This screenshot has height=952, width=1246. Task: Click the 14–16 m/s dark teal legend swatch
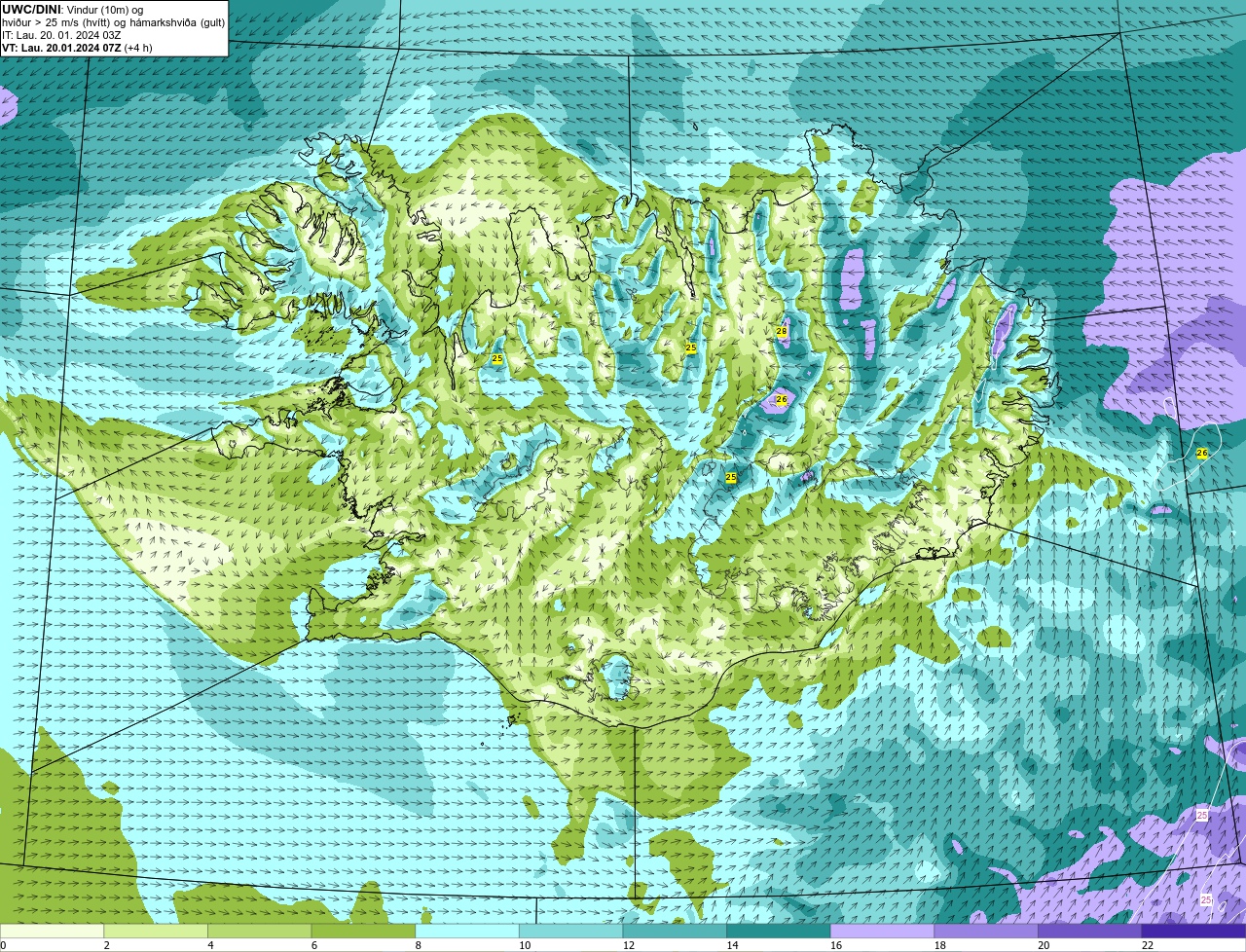click(779, 931)
